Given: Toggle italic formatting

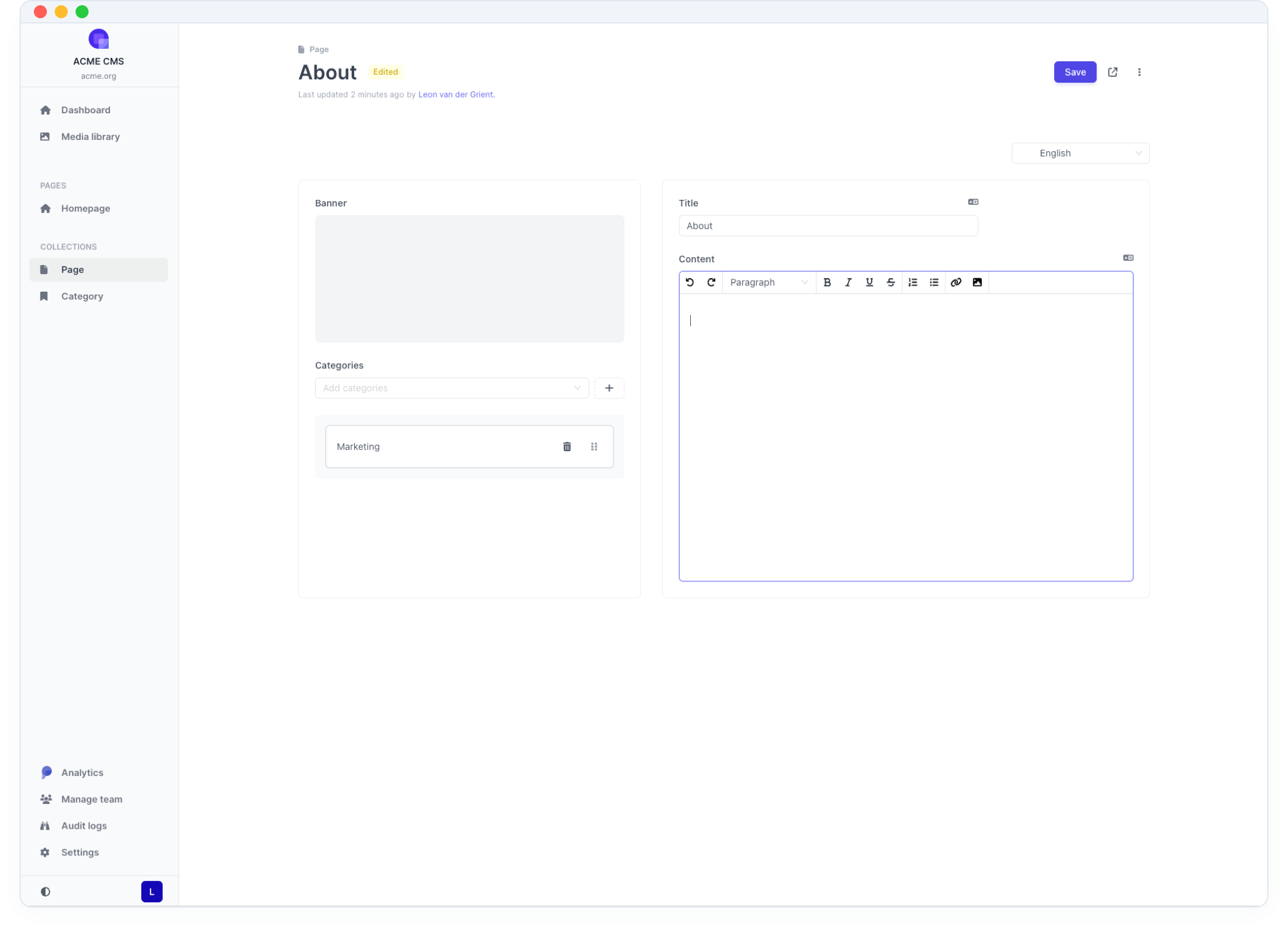Looking at the screenshot, I should coord(848,282).
